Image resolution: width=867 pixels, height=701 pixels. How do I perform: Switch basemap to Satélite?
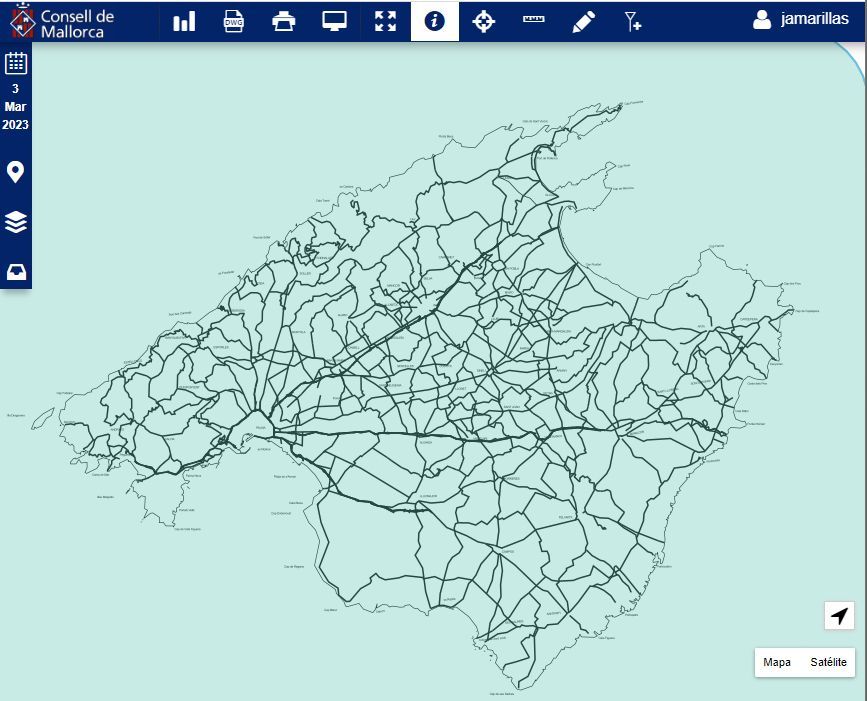[x=828, y=662]
